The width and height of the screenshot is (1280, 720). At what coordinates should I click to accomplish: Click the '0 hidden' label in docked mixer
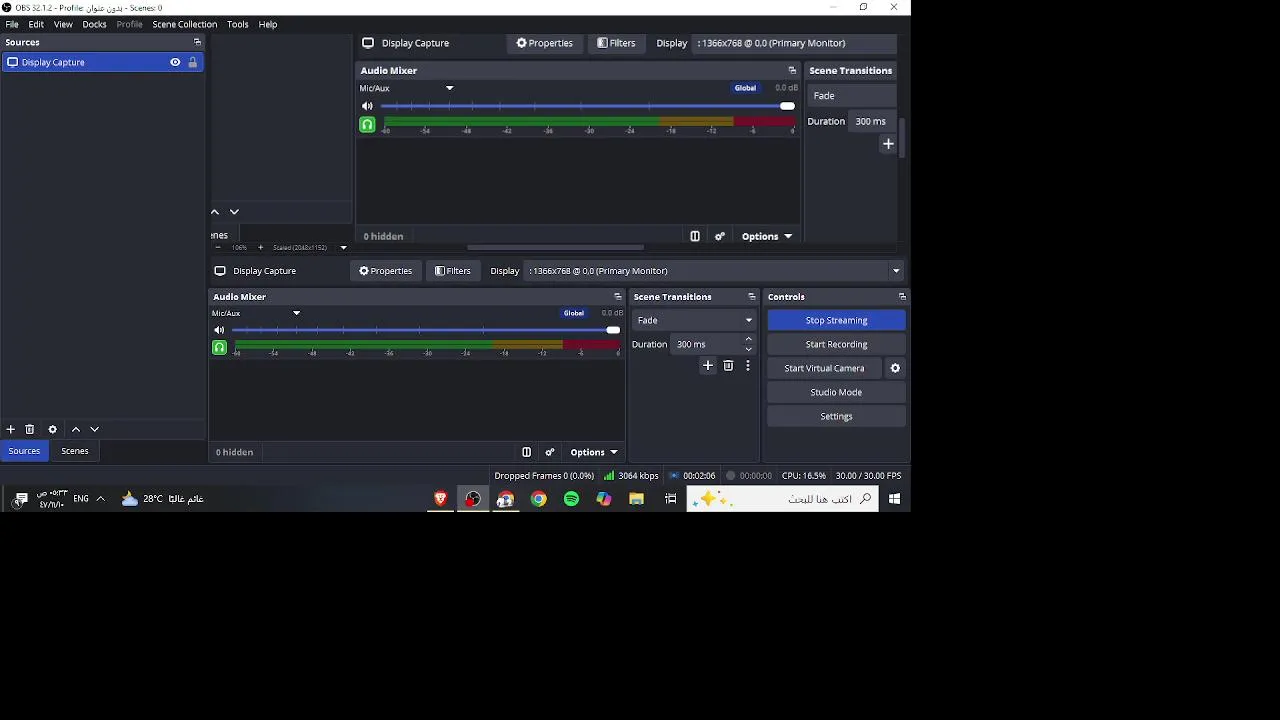[234, 452]
